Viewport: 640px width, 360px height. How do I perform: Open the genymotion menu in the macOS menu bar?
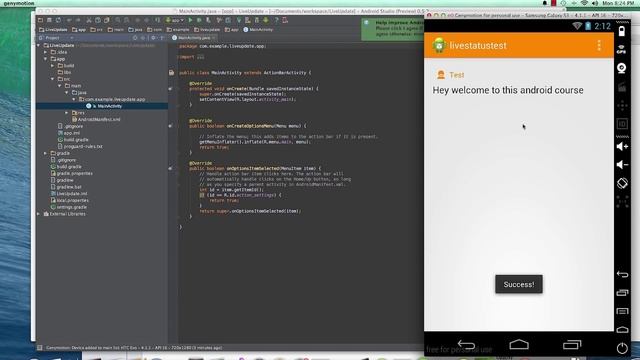click(19, 3)
